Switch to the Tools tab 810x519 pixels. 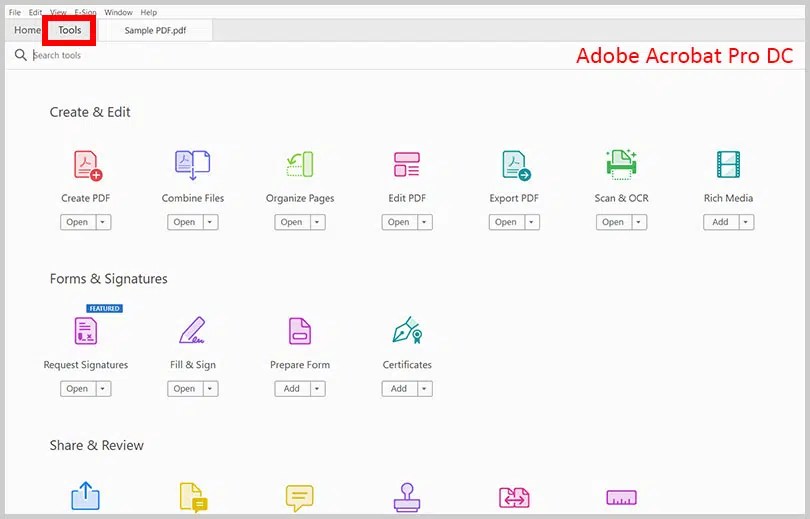69,30
